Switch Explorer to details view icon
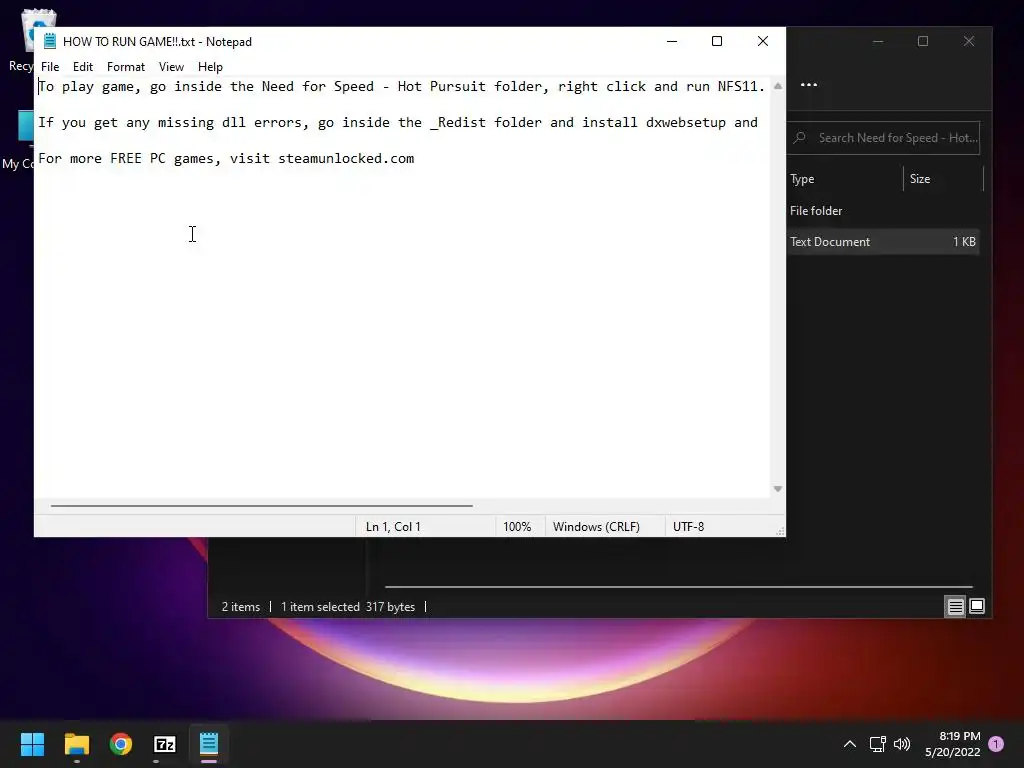Viewport: 1024px width, 768px height. coord(955,607)
